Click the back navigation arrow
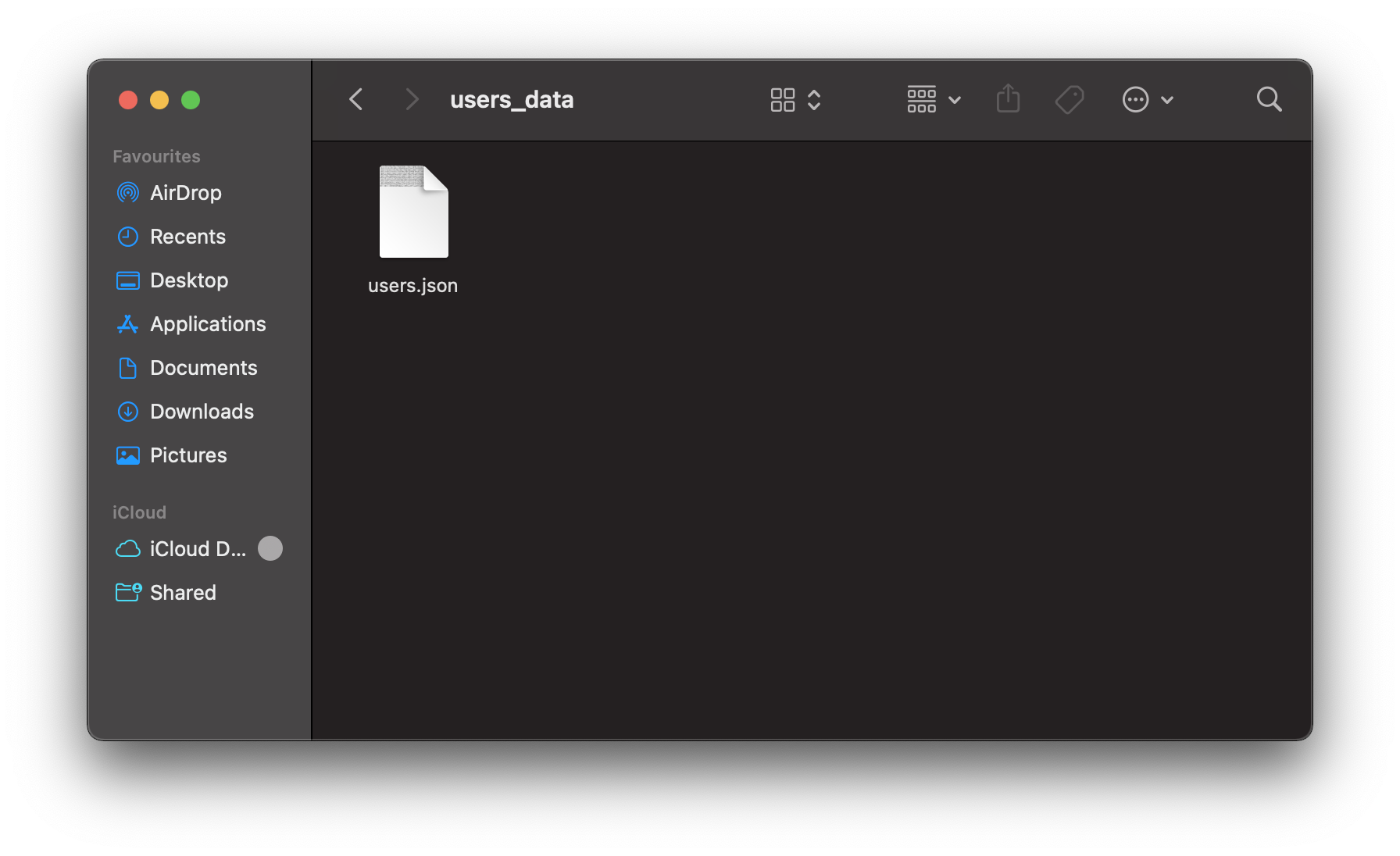This screenshot has height=856, width=1400. 356,99
